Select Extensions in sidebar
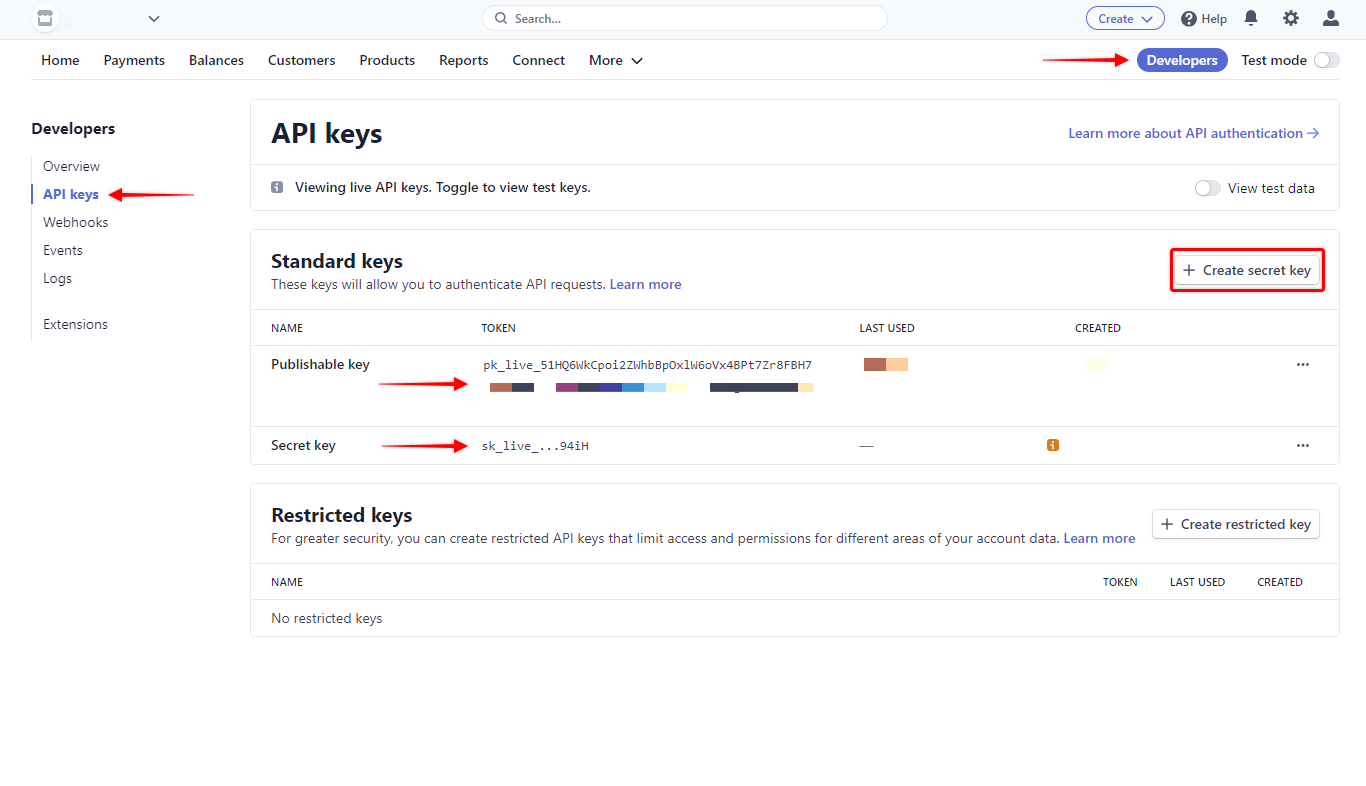The height and width of the screenshot is (786, 1366). [x=75, y=324]
